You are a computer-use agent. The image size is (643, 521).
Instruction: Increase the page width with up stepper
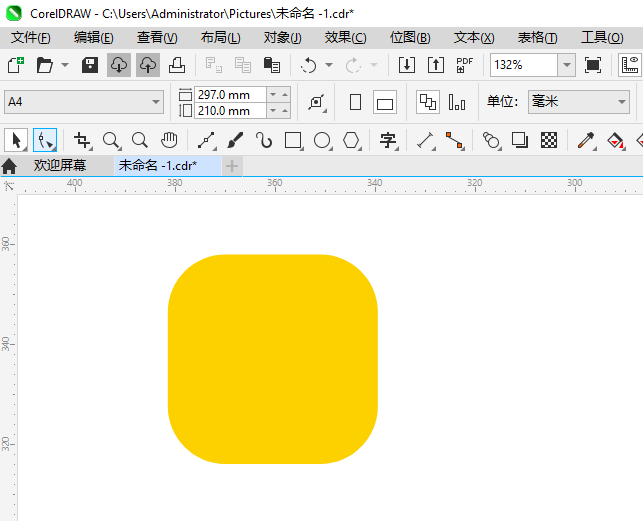pos(285,95)
